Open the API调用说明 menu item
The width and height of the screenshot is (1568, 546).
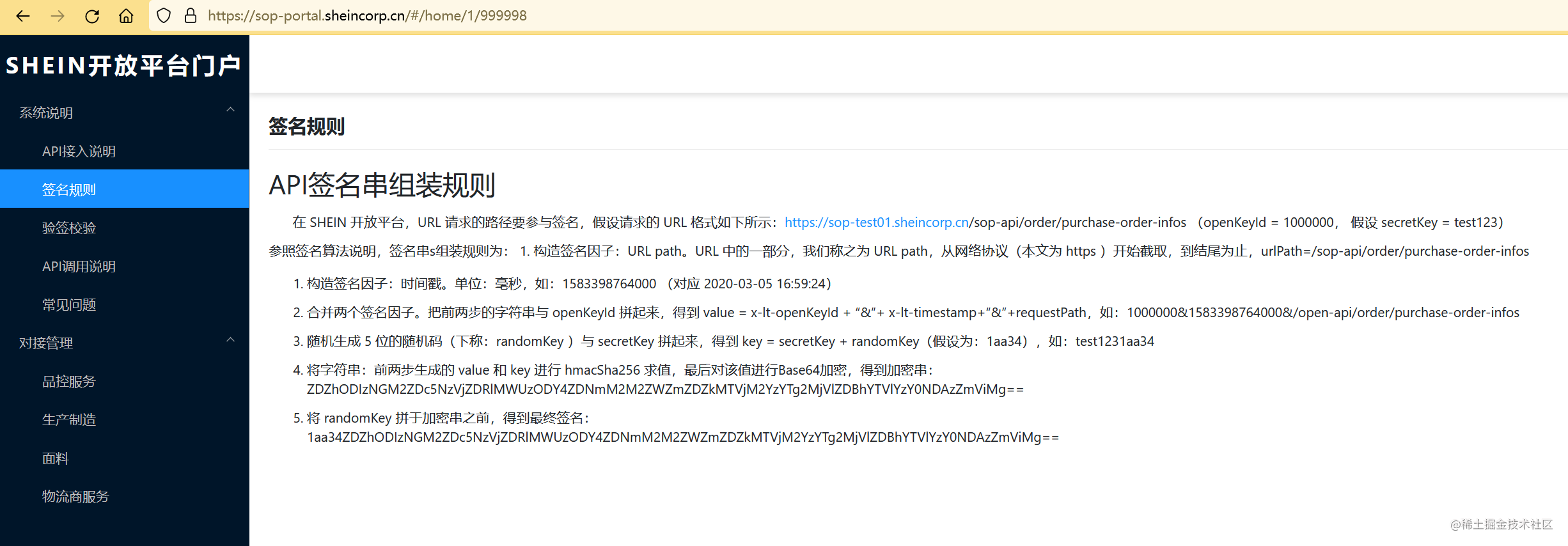124,266
